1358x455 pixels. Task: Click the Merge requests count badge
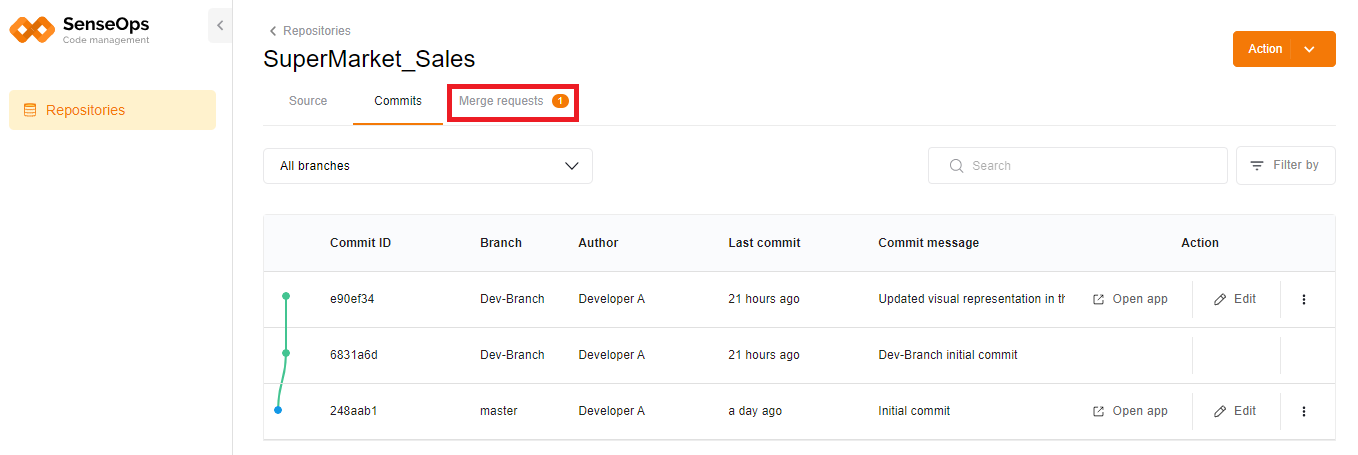(560, 101)
